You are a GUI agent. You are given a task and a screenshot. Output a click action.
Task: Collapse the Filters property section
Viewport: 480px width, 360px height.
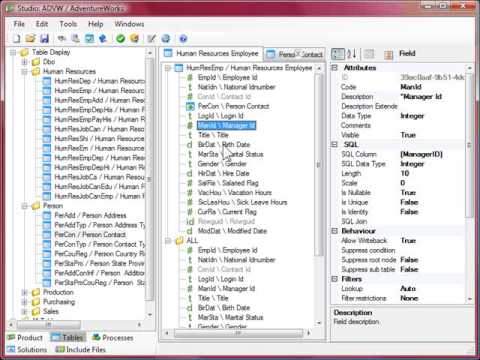[x=335, y=279]
